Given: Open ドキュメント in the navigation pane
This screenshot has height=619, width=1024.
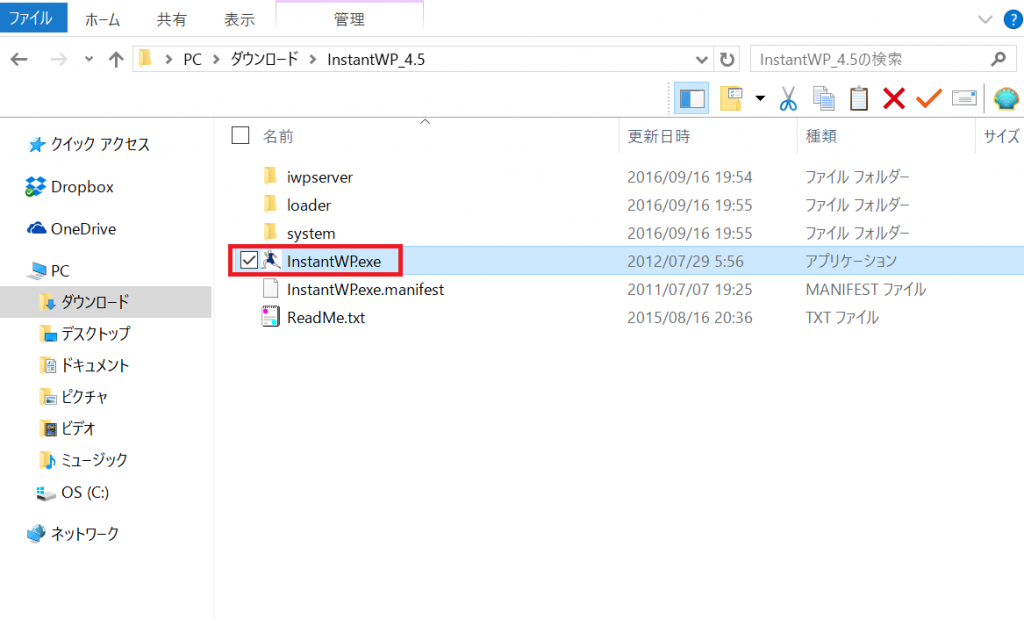Looking at the screenshot, I should pos(95,365).
